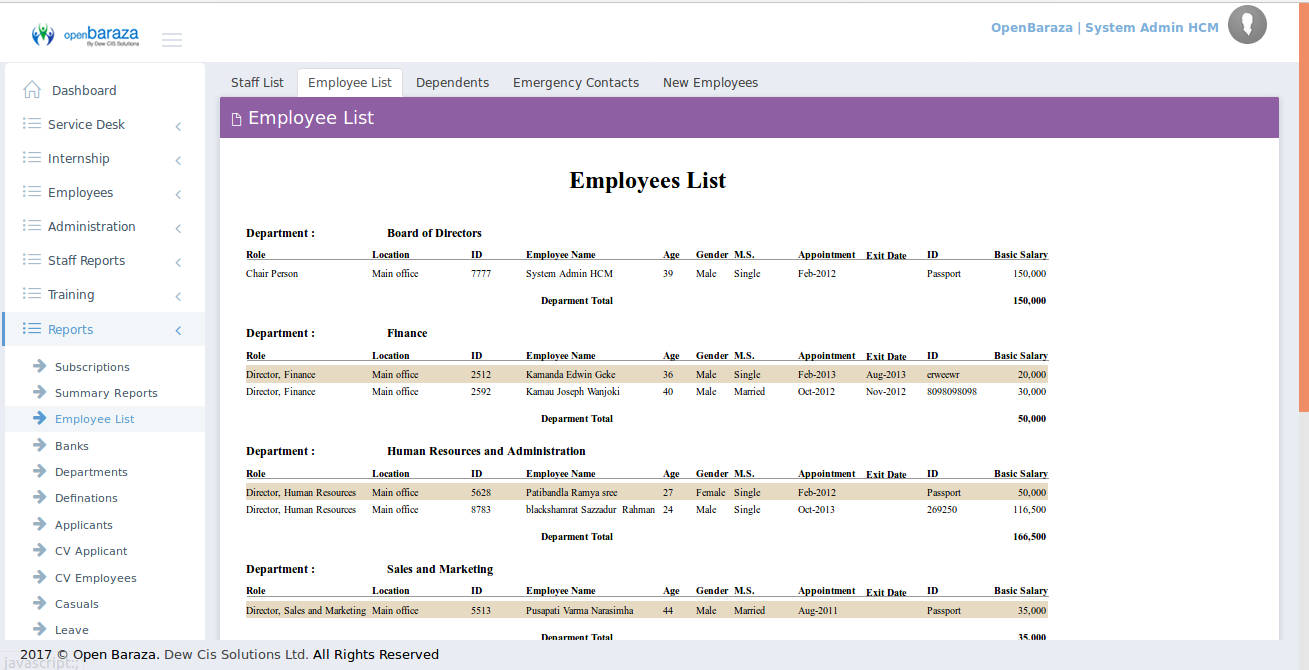This screenshot has height=670, width=1309.
Task: Click the Service Desk list icon
Action: point(32,124)
